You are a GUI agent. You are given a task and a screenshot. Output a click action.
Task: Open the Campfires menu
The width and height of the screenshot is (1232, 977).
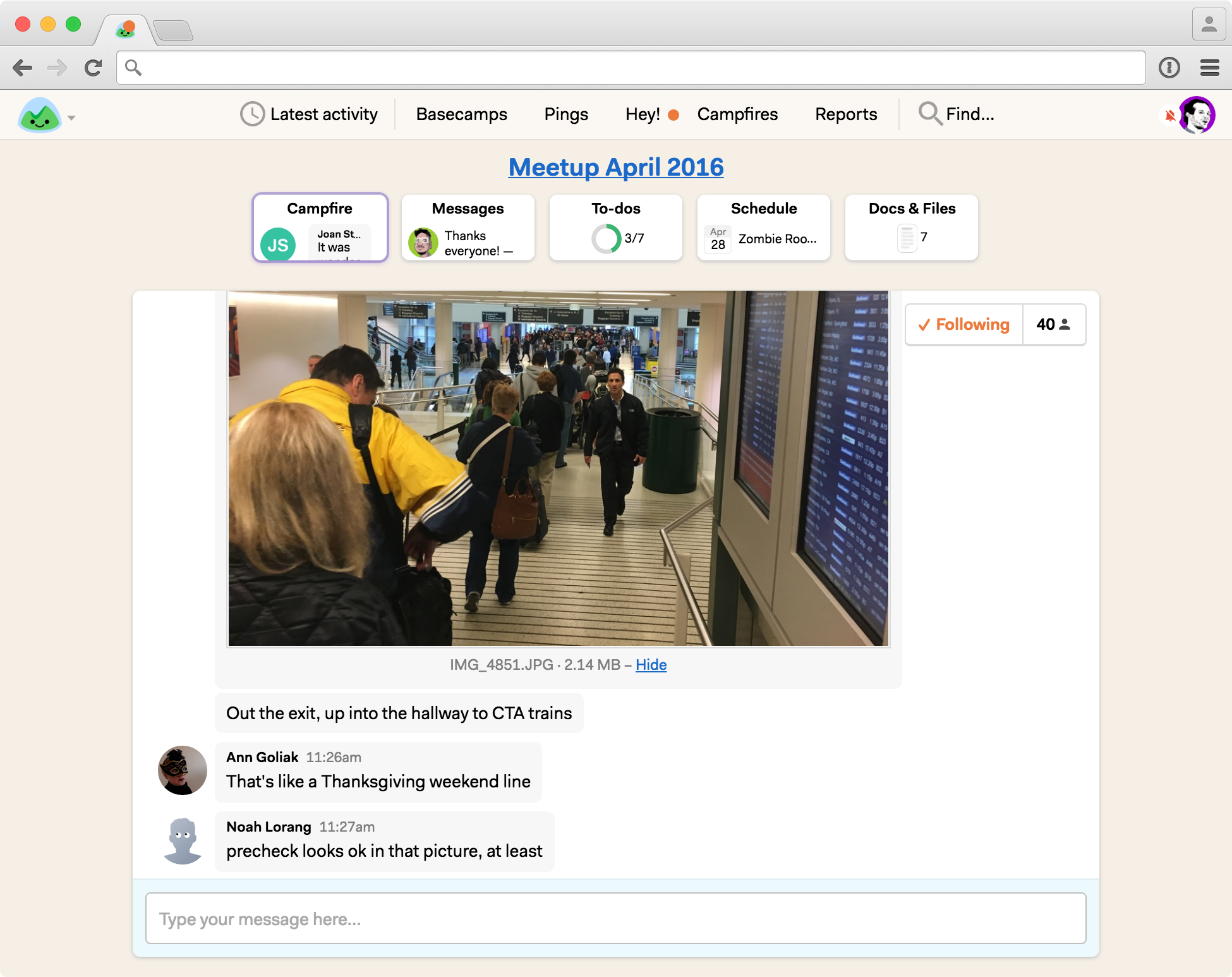[x=737, y=114]
